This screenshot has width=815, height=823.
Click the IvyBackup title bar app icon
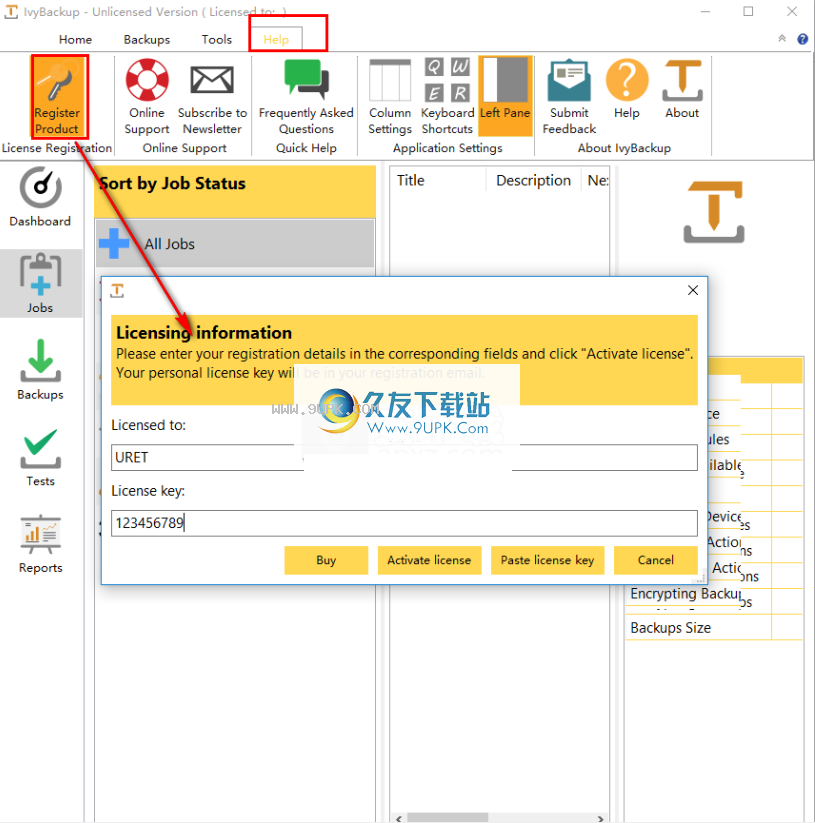[x=11, y=12]
